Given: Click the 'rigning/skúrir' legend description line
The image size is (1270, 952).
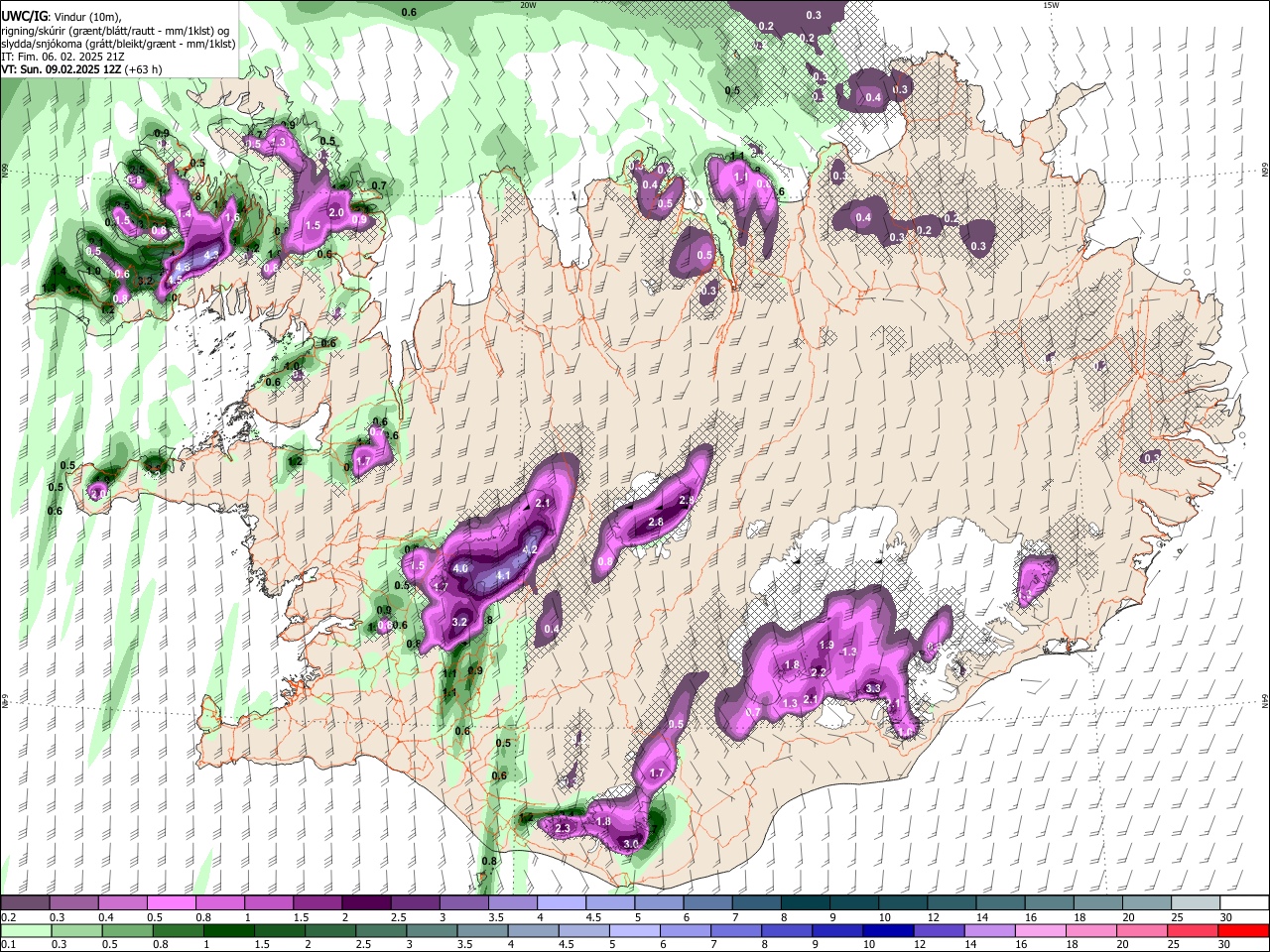Looking at the screenshot, I should coord(115,30).
